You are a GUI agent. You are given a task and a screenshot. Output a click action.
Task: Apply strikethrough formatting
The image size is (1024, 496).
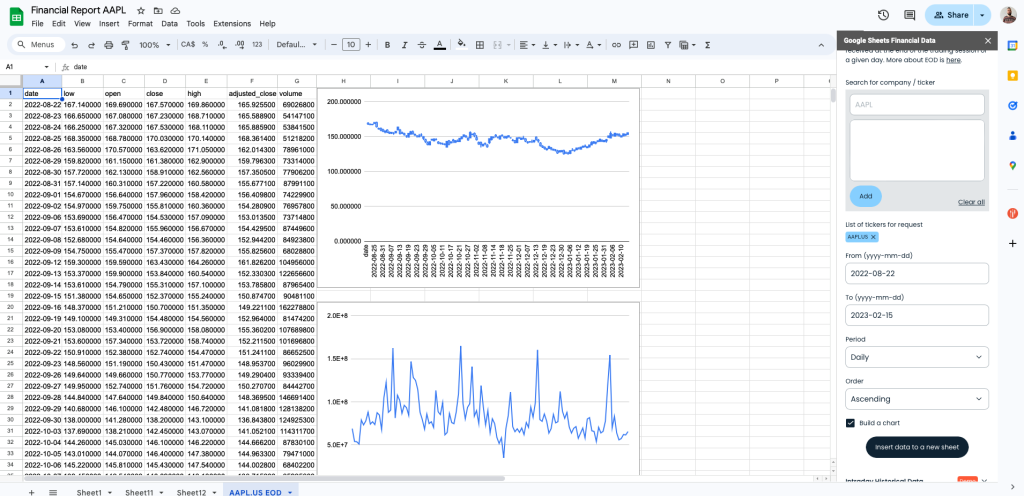point(423,45)
